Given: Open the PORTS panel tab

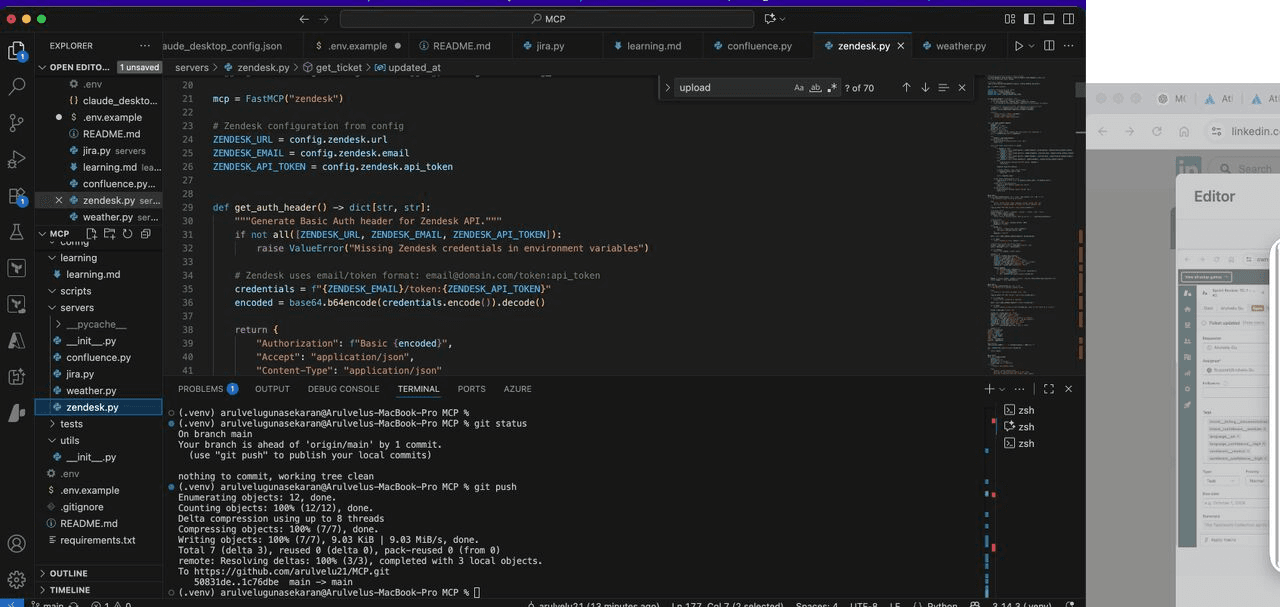Looking at the screenshot, I should (x=471, y=389).
